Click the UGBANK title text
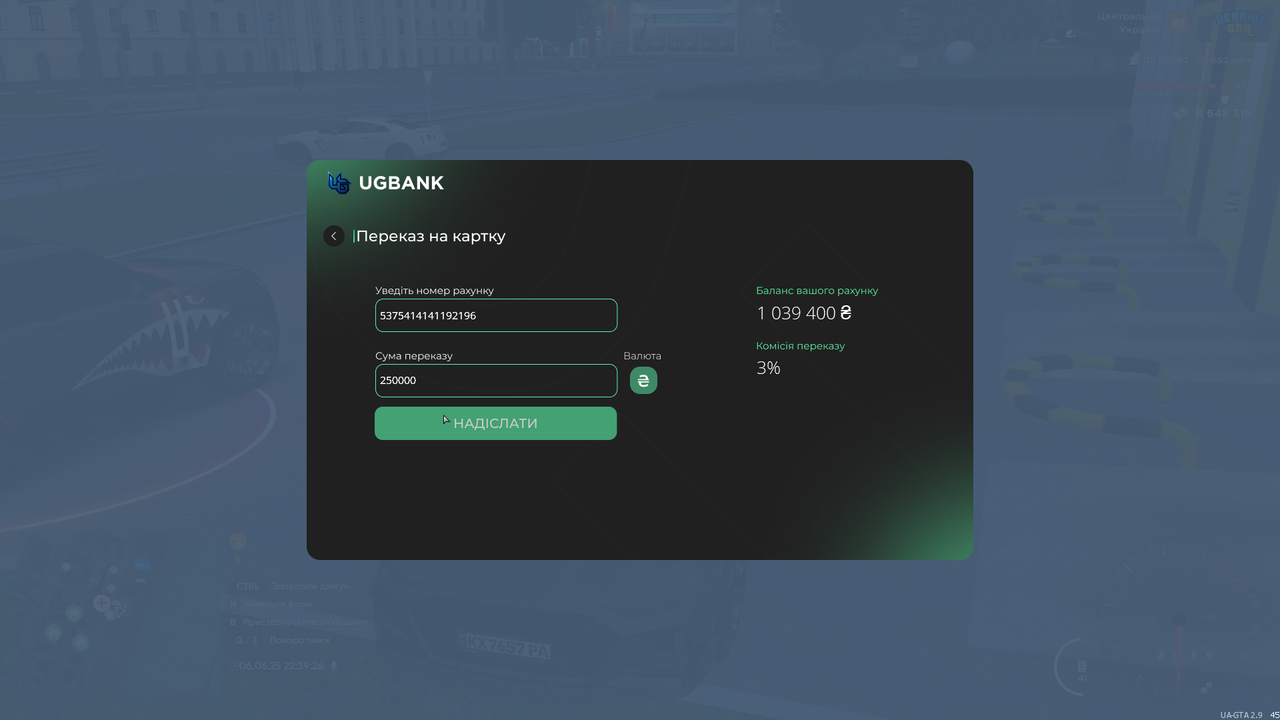Image resolution: width=1280 pixels, height=720 pixels. pos(401,183)
